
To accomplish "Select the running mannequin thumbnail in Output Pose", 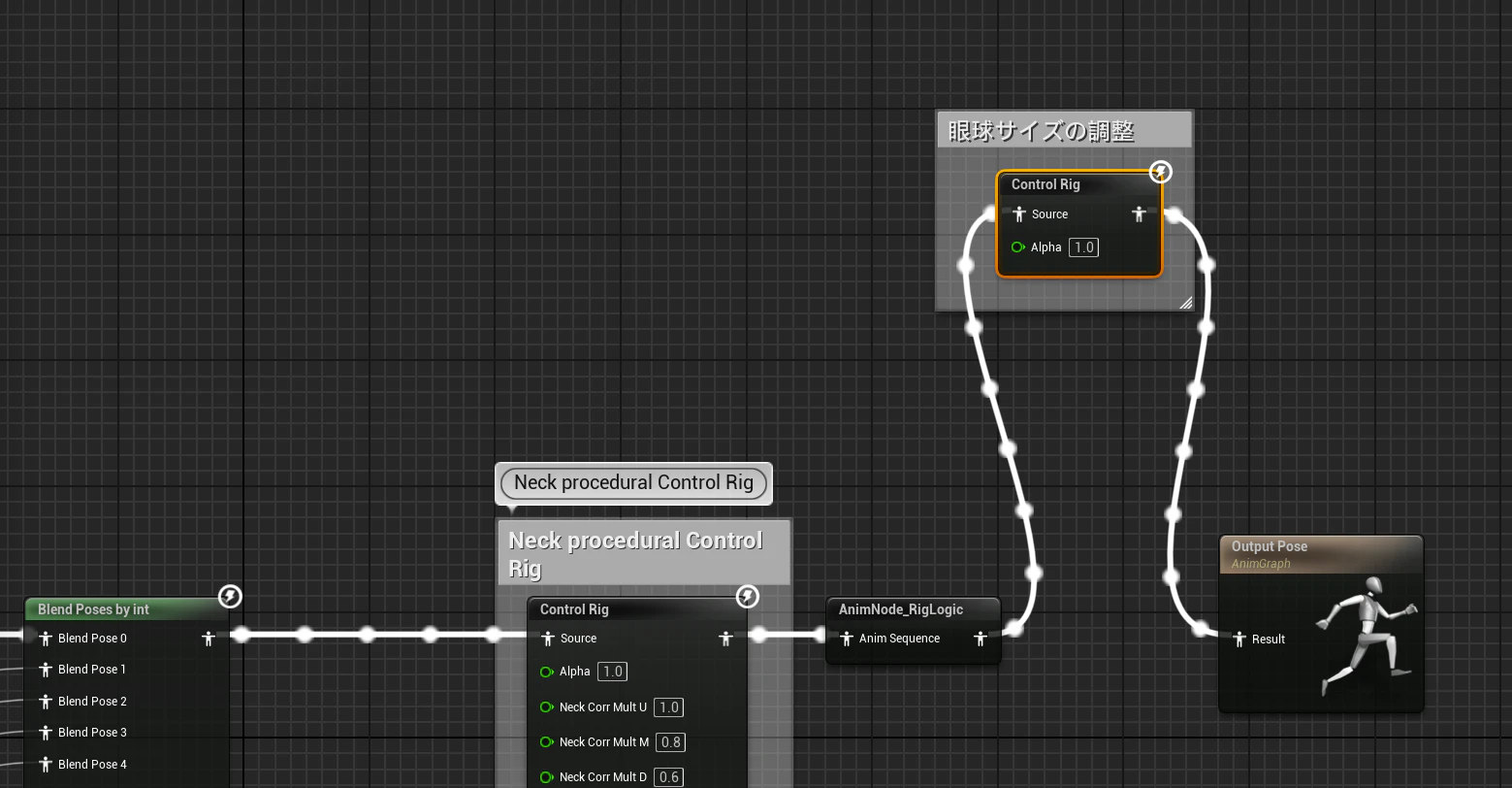I will (1366, 637).
